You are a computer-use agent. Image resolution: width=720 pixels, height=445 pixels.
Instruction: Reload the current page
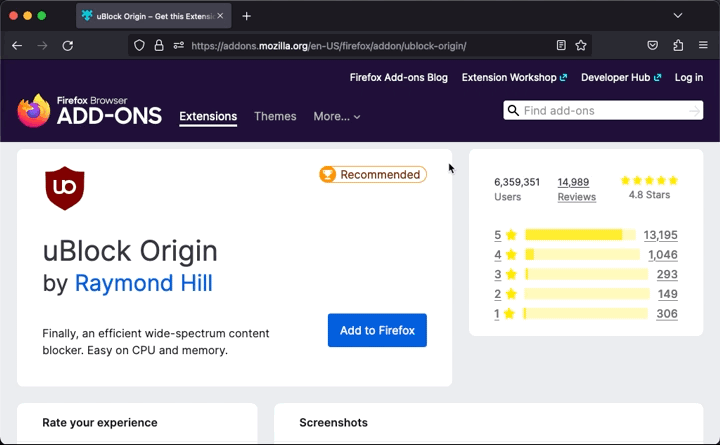point(68,45)
